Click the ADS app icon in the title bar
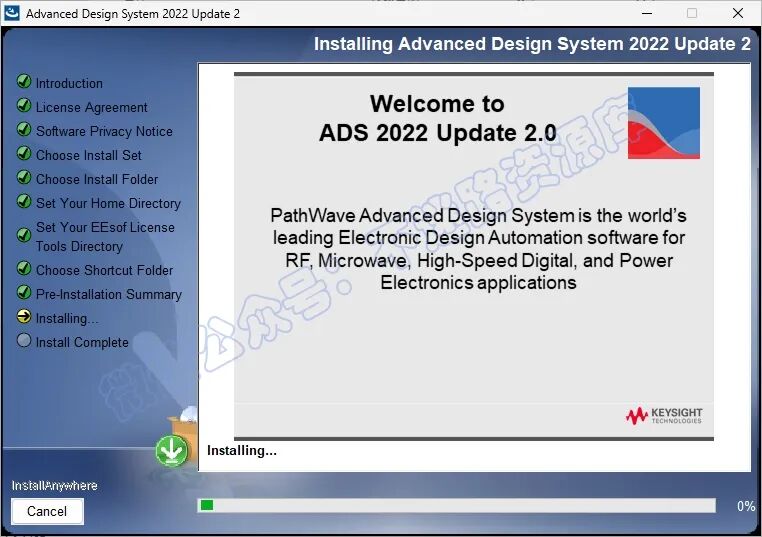Viewport: 762px width, 537px height. [12, 13]
